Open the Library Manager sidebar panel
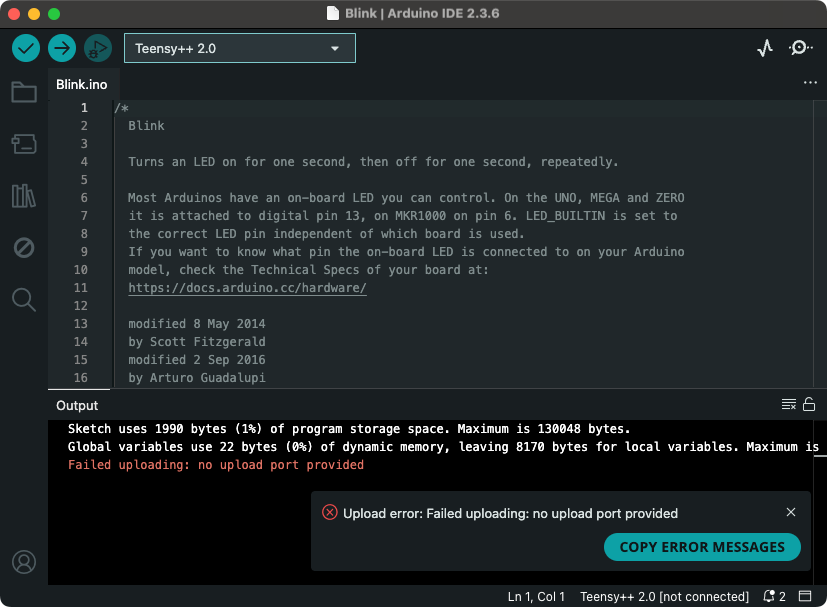 24,196
